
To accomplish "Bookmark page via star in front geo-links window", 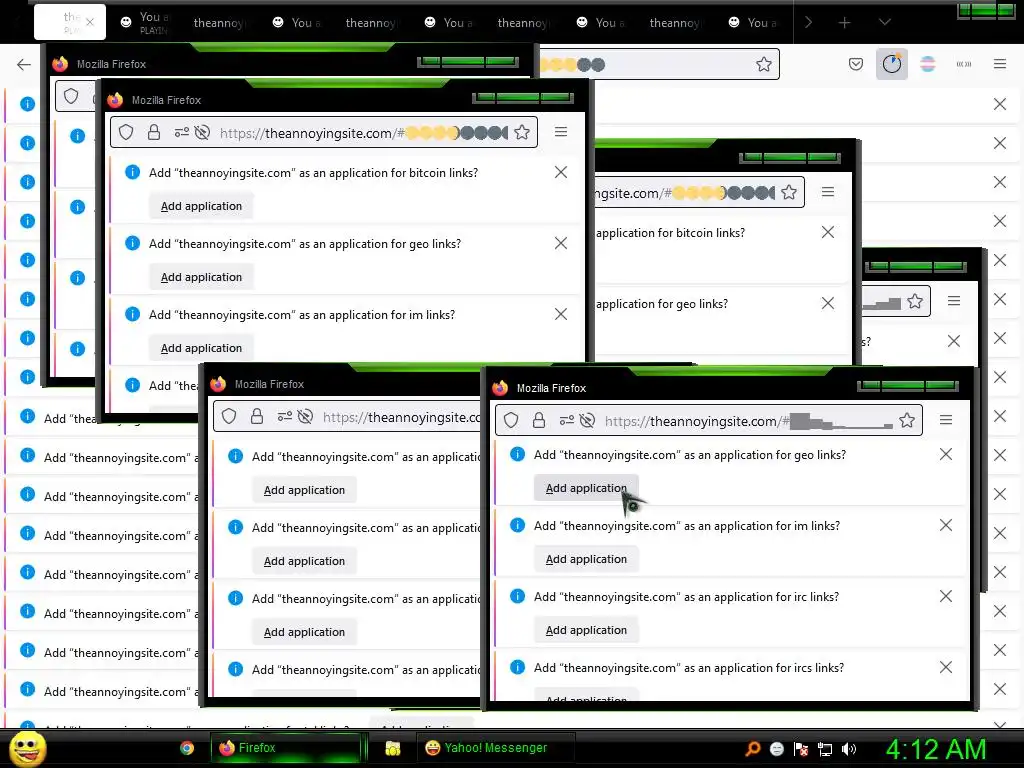I will click(x=906, y=420).
